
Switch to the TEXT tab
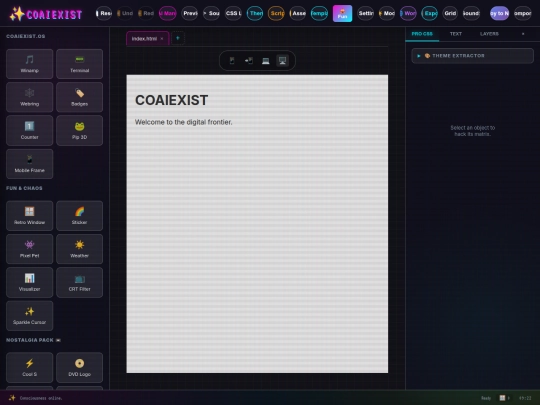(x=456, y=34)
